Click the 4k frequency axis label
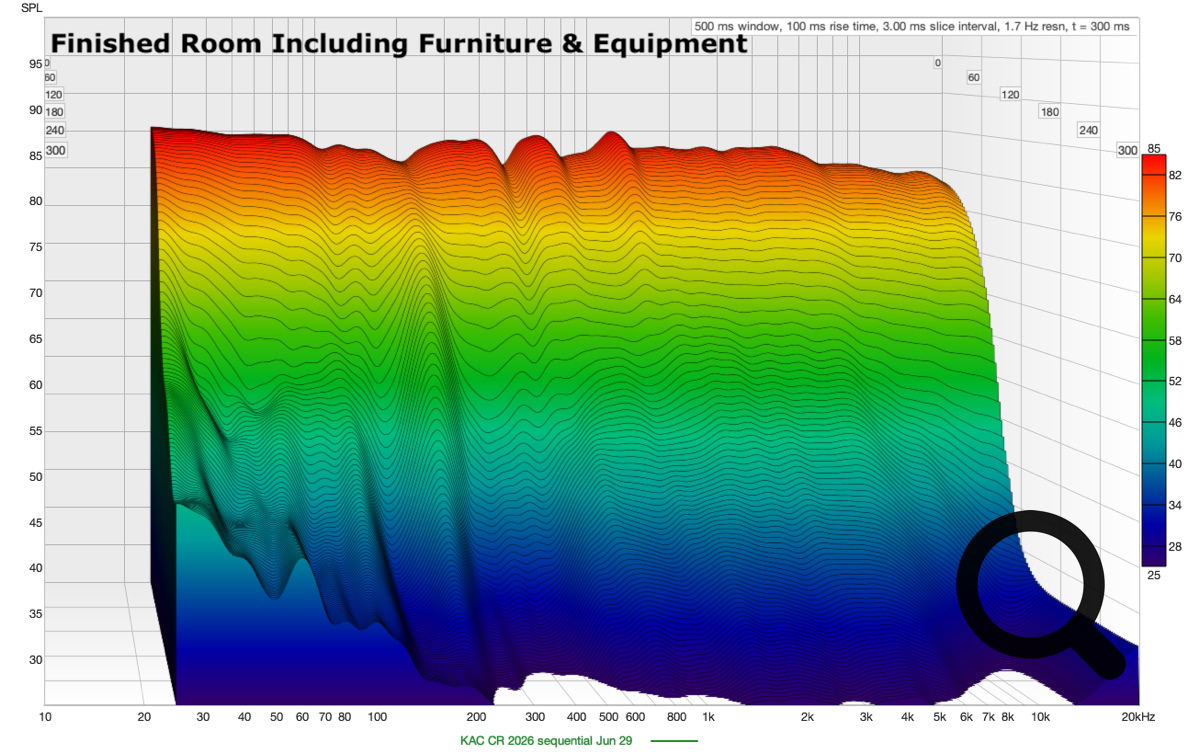The image size is (1200, 754). point(908,718)
